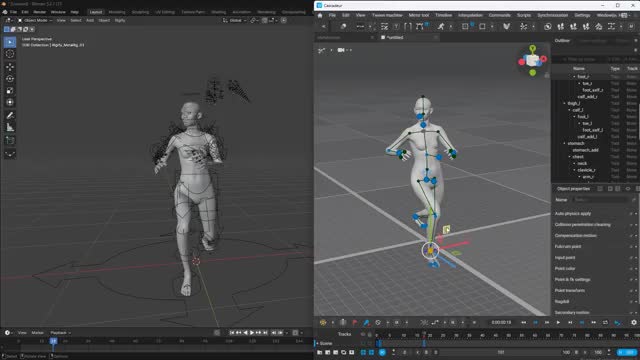Screen dimensions: 640x360
Task: Click Marker in Blender timeline header
Action: (38, 333)
